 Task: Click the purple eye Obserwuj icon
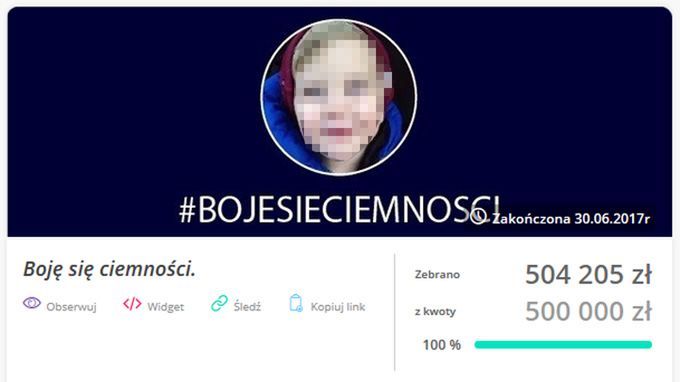pyautogui.click(x=32, y=303)
